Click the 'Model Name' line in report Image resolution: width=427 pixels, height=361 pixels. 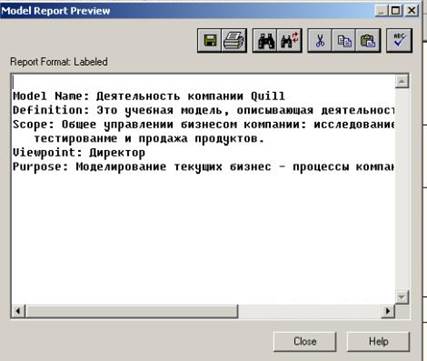pyautogui.click(x=149, y=96)
